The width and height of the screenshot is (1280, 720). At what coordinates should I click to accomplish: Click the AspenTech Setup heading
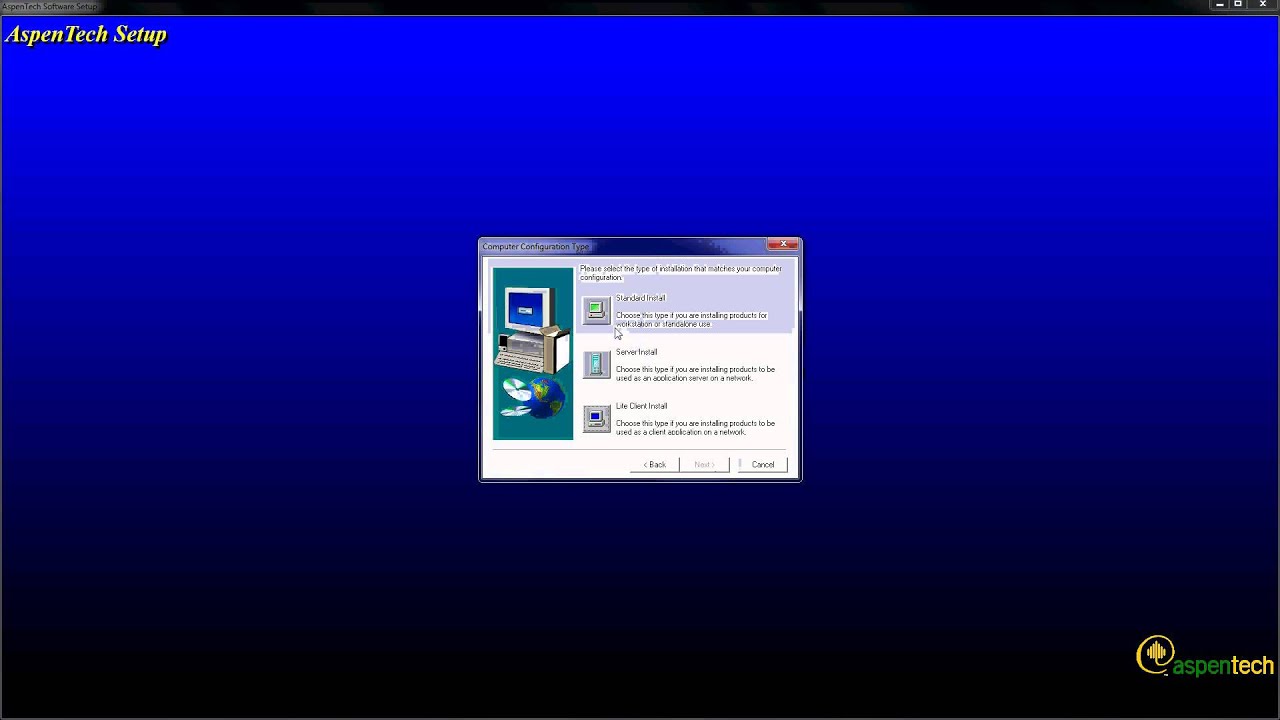pos(86,35)
